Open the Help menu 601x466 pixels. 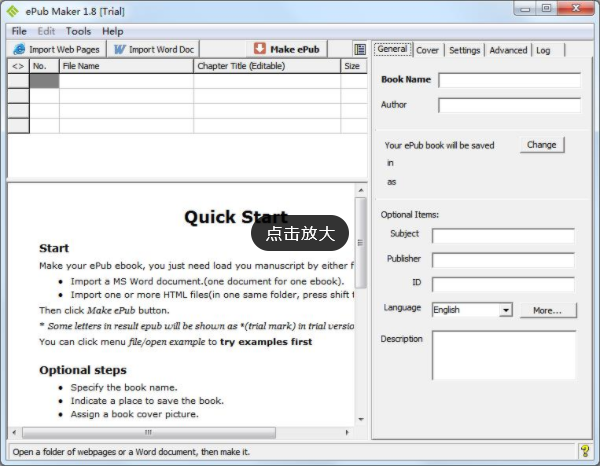pyautogui.click(x=112, y=31)
